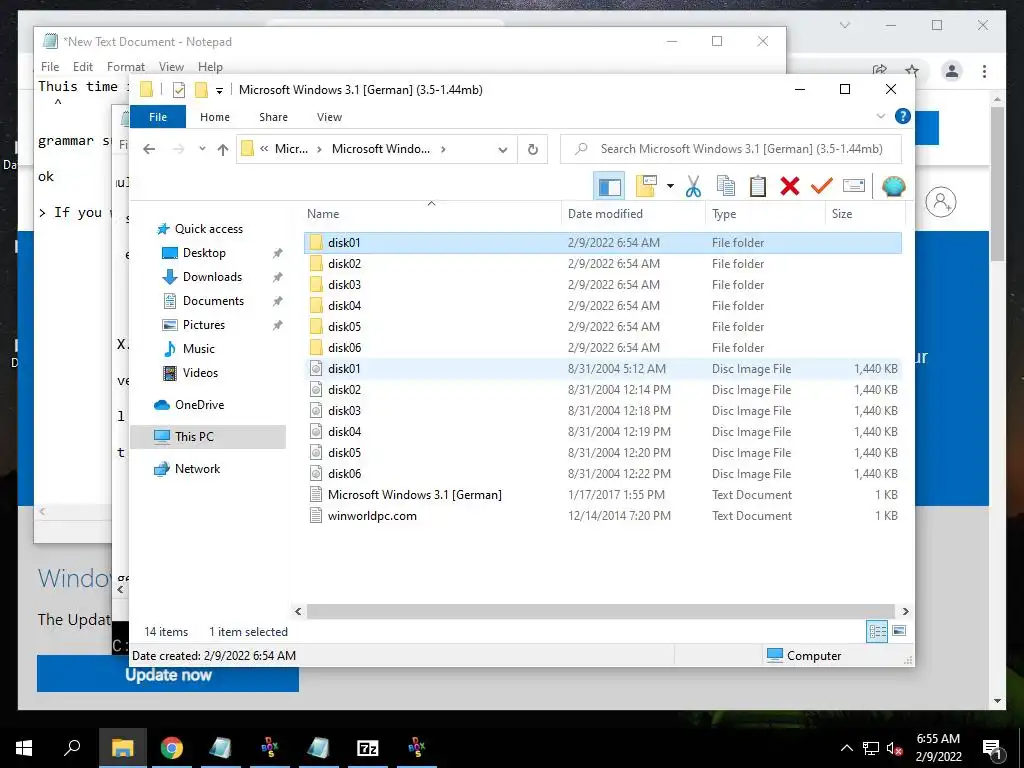Sort by the Name column header

tap(431, 214)
